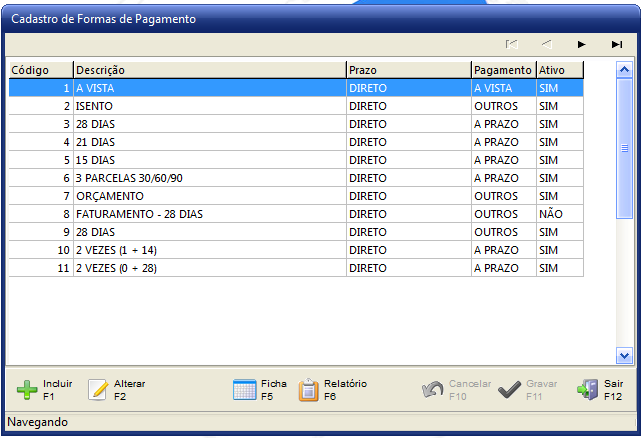This screenshot has height=438, width=643.
Task: Go to the previous record
Action: [x=547, y=44]
